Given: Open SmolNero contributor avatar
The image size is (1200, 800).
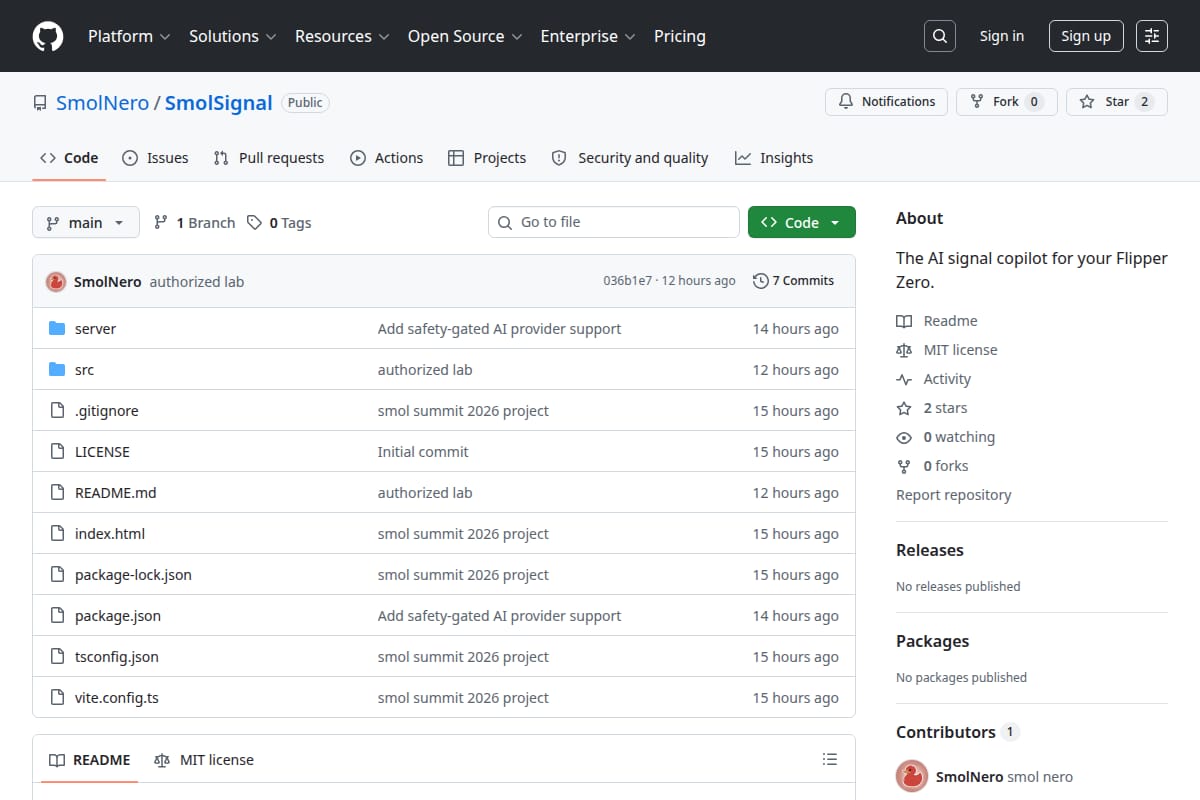Looking at the screenshot, I should [912, 777].
